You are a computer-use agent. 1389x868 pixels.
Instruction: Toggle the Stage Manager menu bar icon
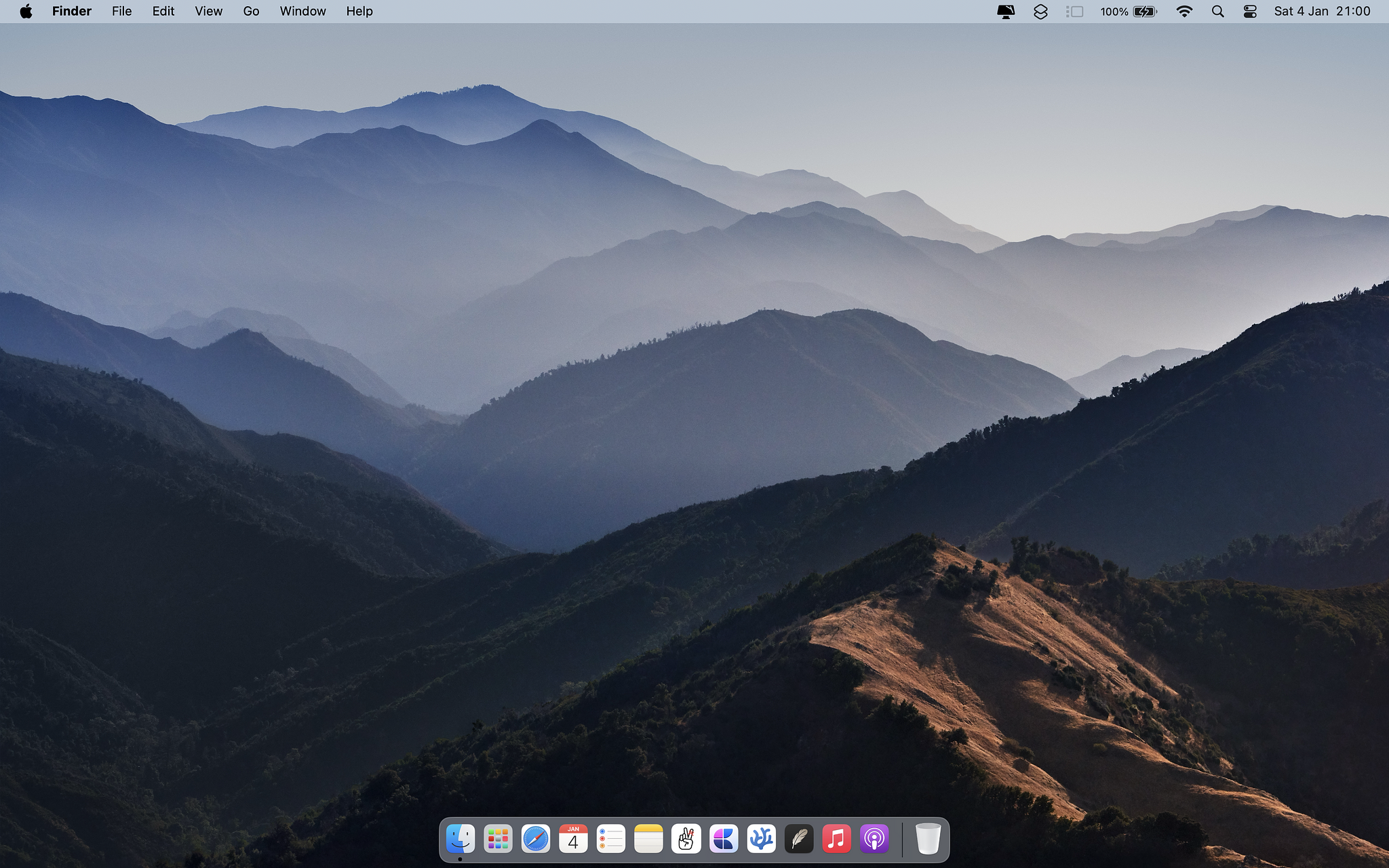[x=1074, y=12]
